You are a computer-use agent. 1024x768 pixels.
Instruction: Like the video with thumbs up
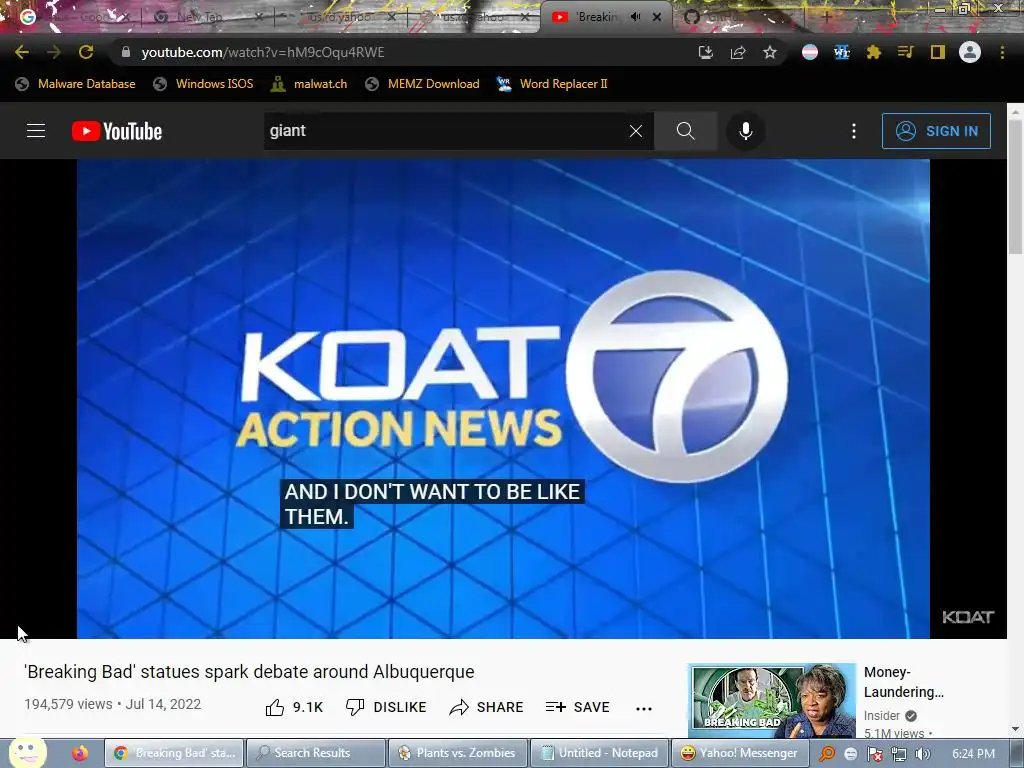coord(294,707)
